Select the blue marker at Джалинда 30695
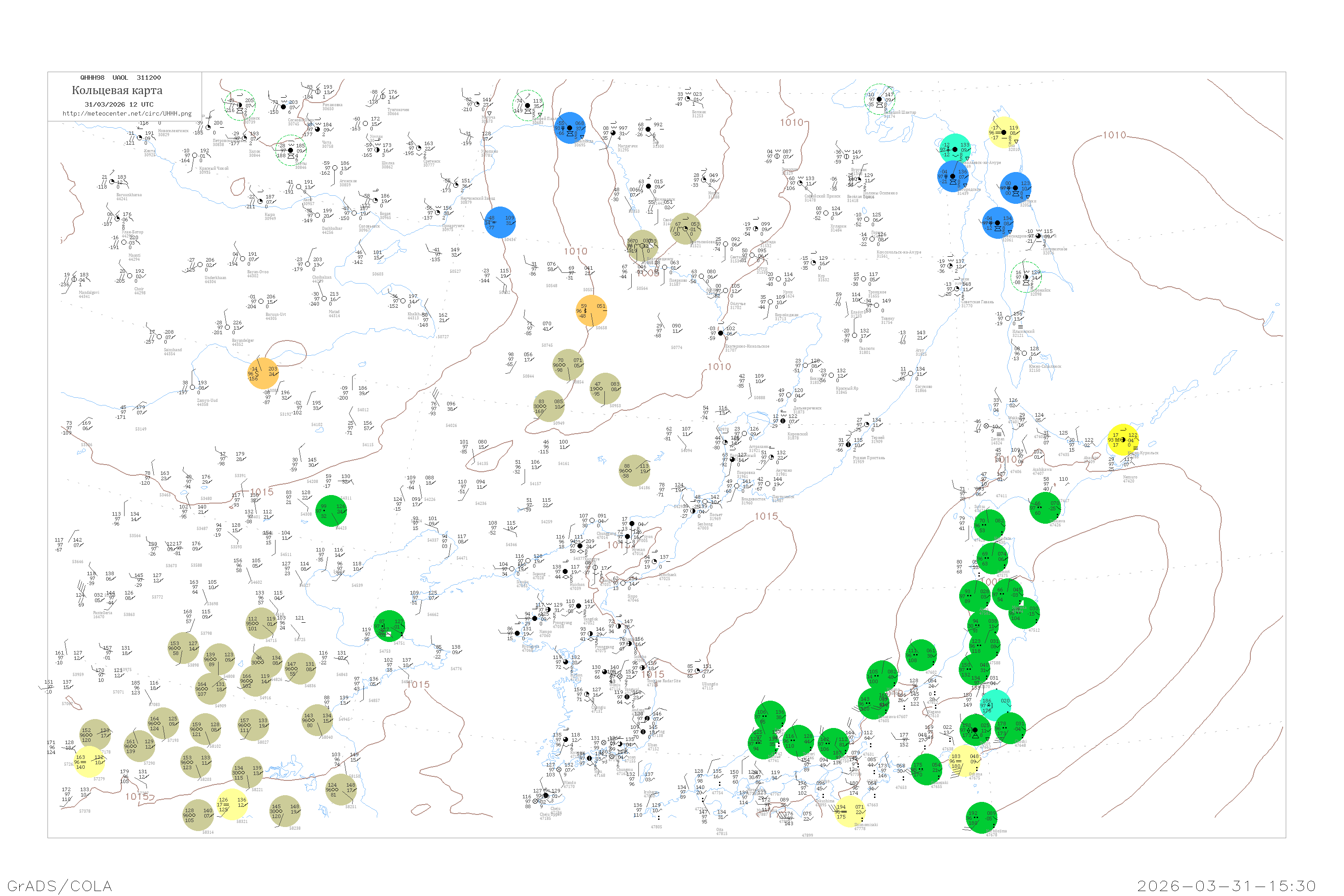The width and height of the screenshot is (1344, 896). (x=570, y=128)
